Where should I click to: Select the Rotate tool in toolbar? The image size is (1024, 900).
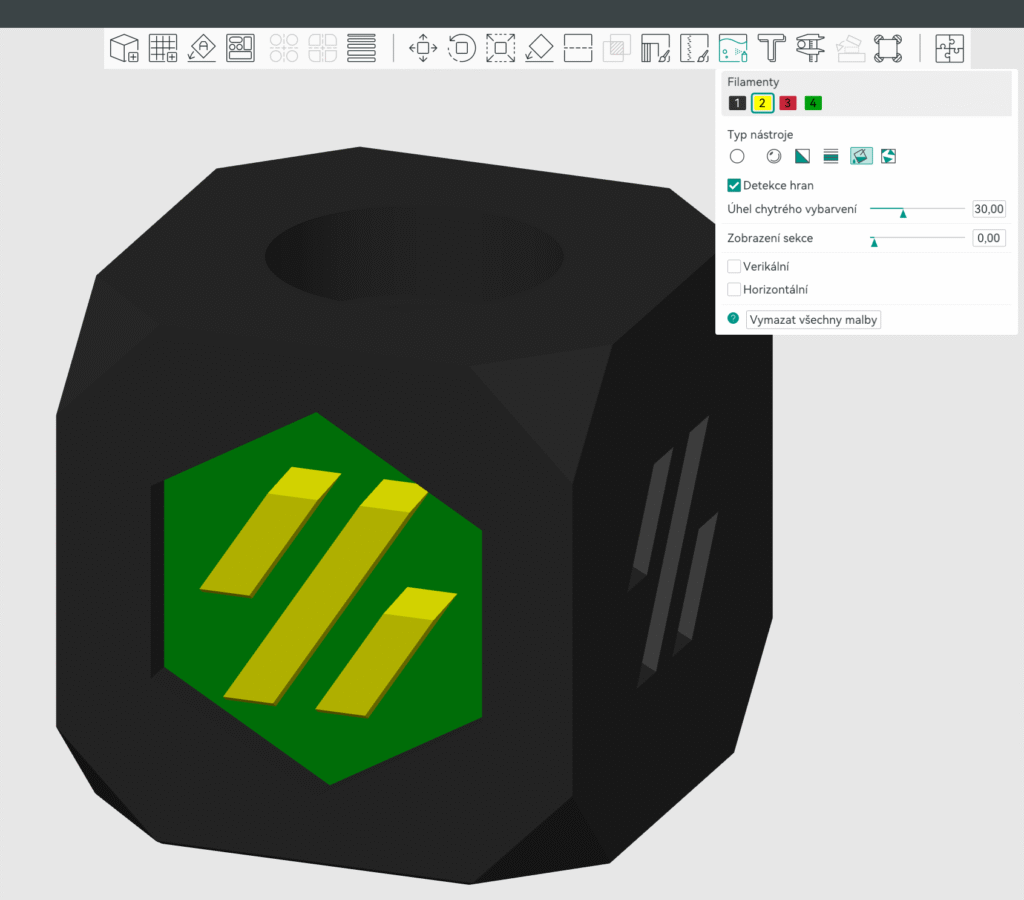461,48
